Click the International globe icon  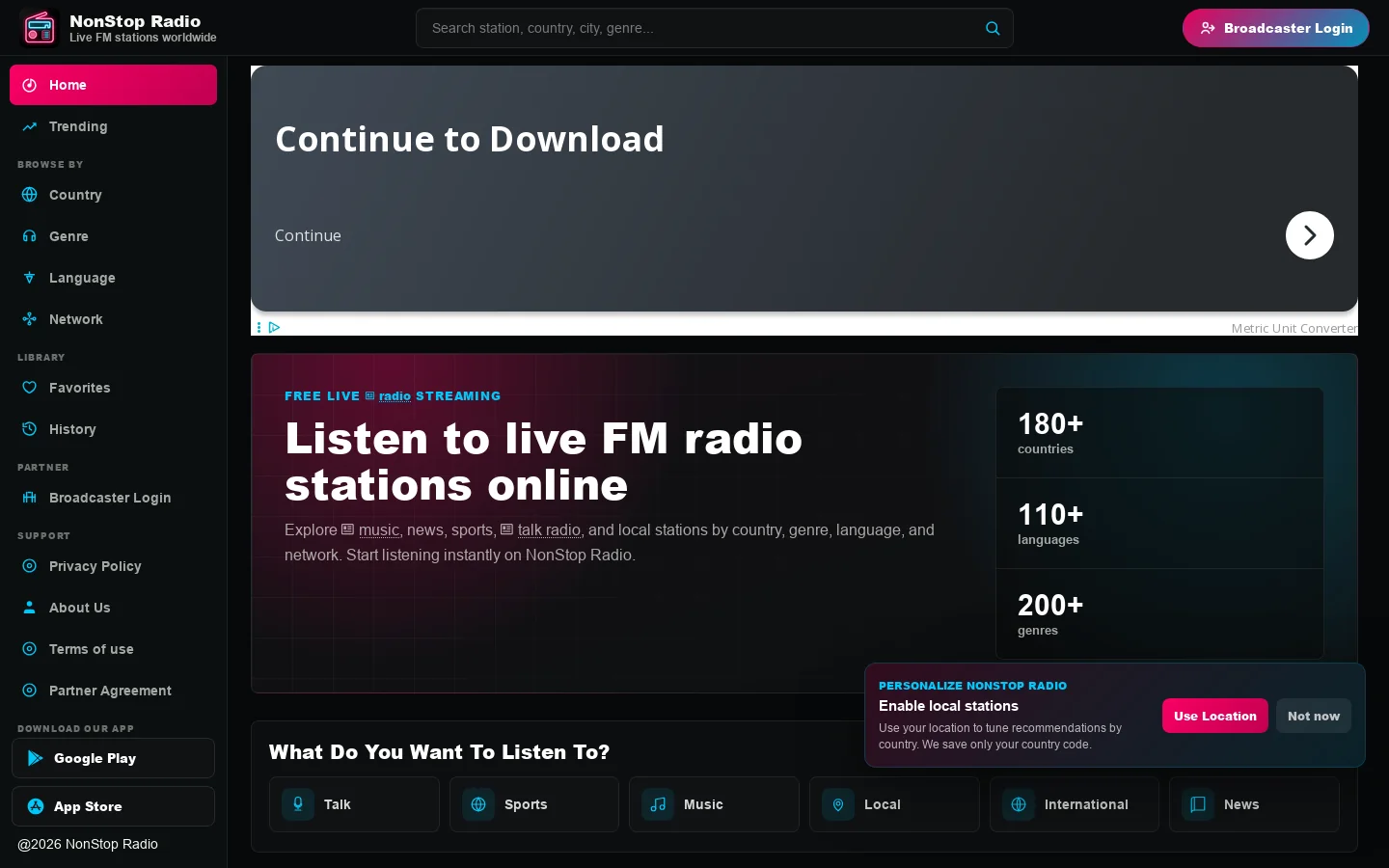point(1019,804)
